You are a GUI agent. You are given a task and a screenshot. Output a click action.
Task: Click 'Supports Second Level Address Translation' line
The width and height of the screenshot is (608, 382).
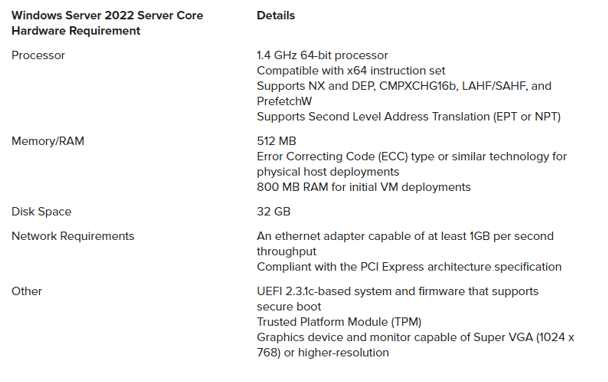(x=409, y=116)
